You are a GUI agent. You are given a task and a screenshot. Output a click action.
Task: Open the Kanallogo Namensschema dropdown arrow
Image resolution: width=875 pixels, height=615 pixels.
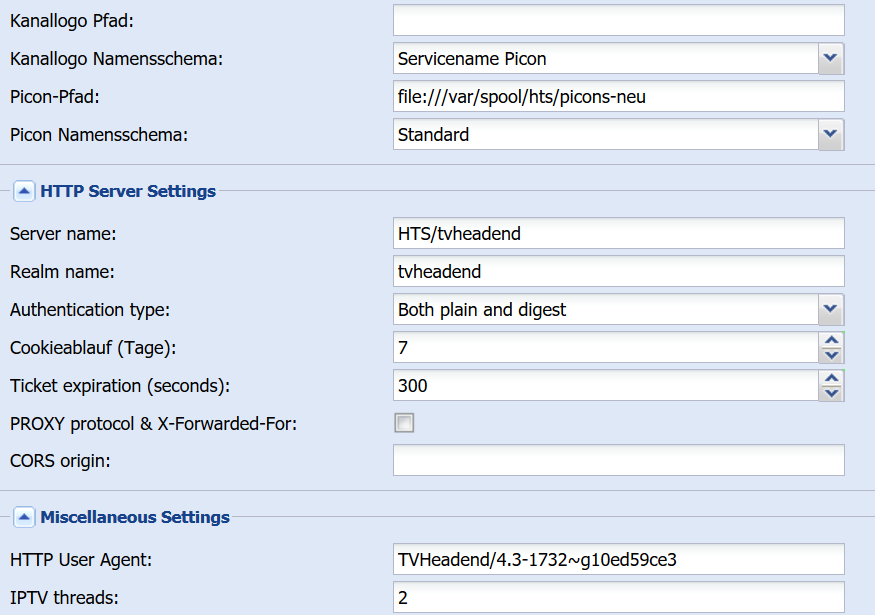click(x=831, y=59)
